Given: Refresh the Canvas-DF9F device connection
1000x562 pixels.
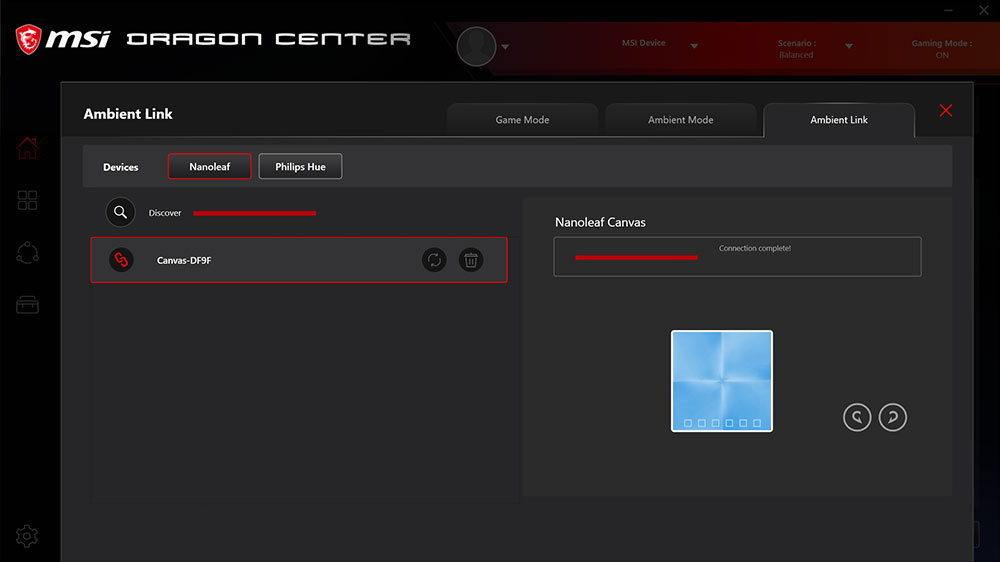Looking at the screenshot, I should [x=434, y=260].
